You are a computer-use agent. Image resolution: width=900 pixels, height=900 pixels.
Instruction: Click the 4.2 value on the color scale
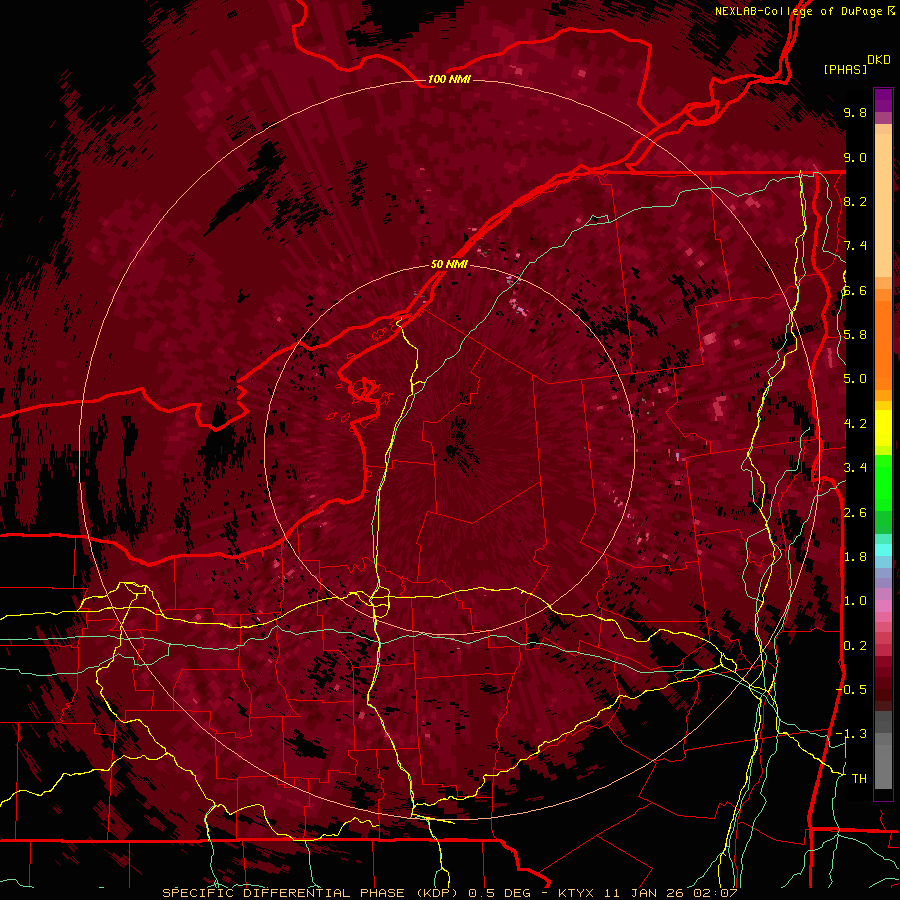point(855,424)
